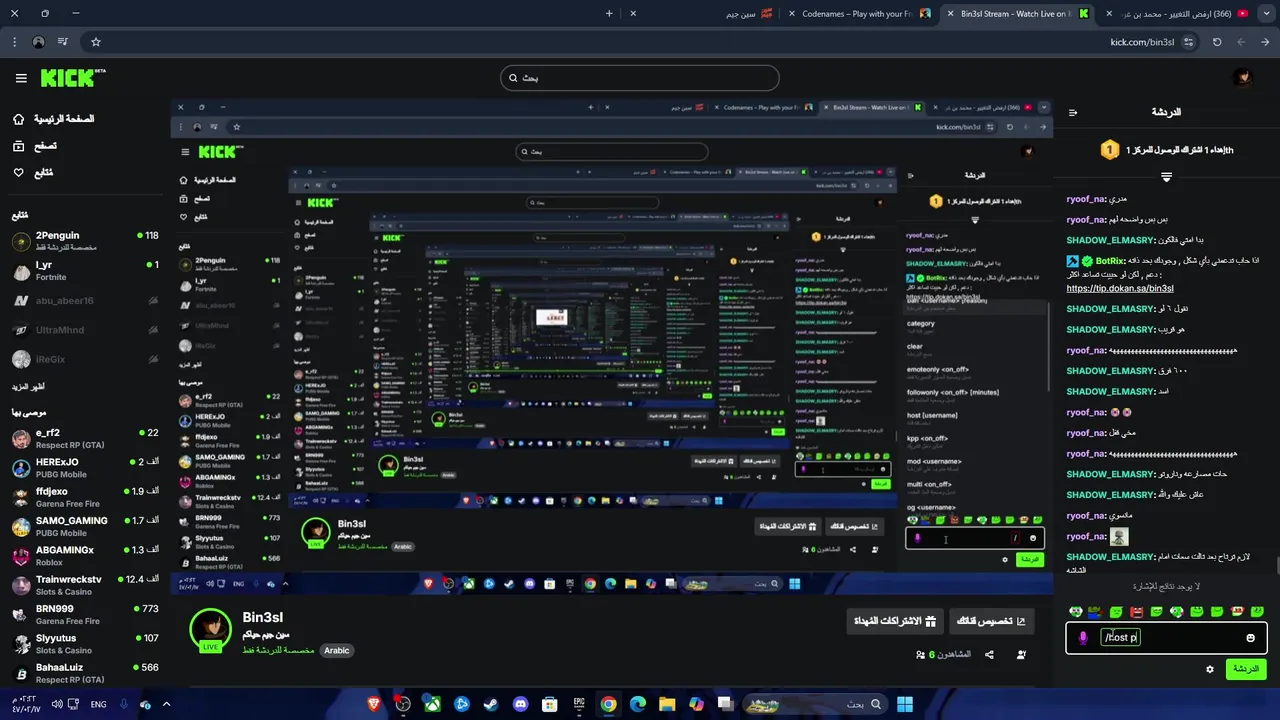Click the Kick search box

640,78
